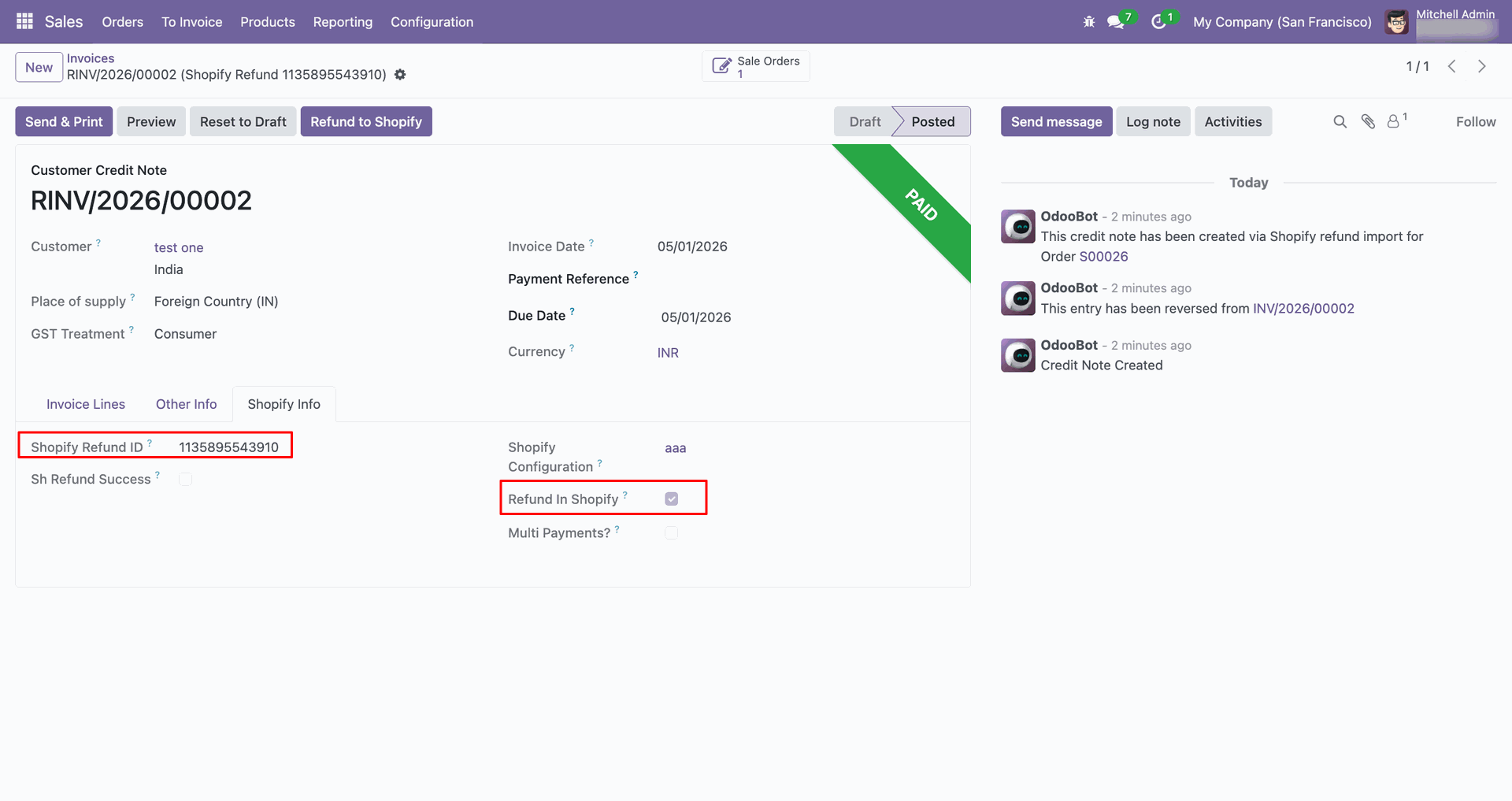Viewport: 1512px width, 801px height.
Task: Open the conversations chat icon
Action: tap(1115, 22)
